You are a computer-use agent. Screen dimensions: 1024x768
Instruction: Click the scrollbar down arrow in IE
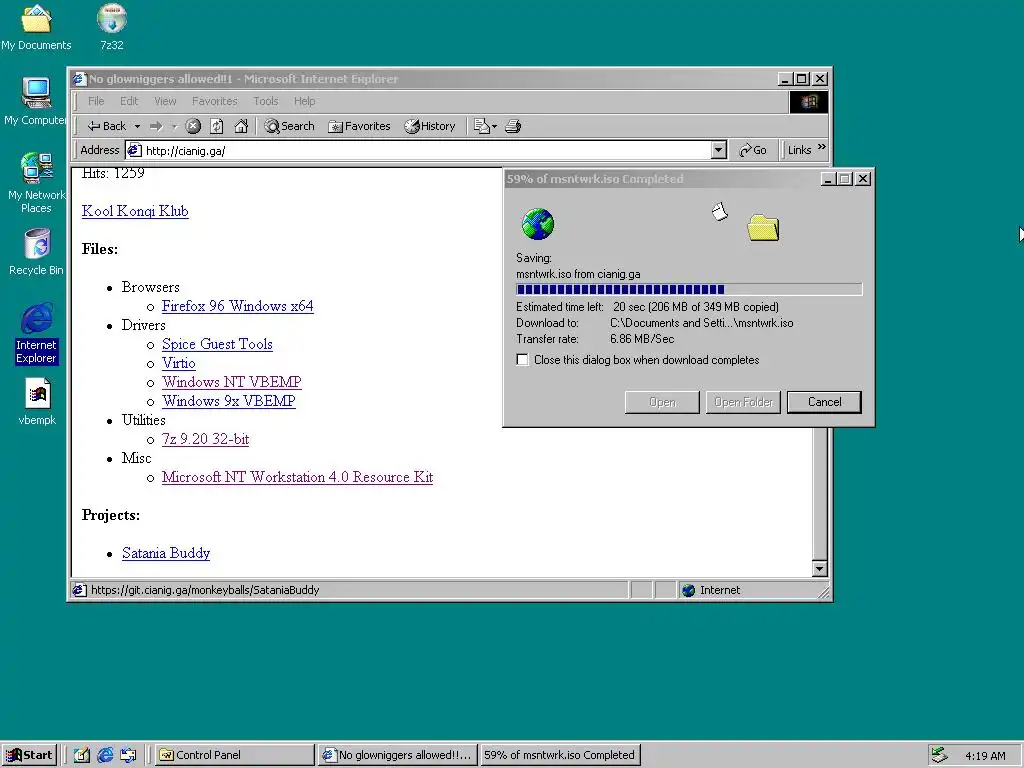click(820, 569)
